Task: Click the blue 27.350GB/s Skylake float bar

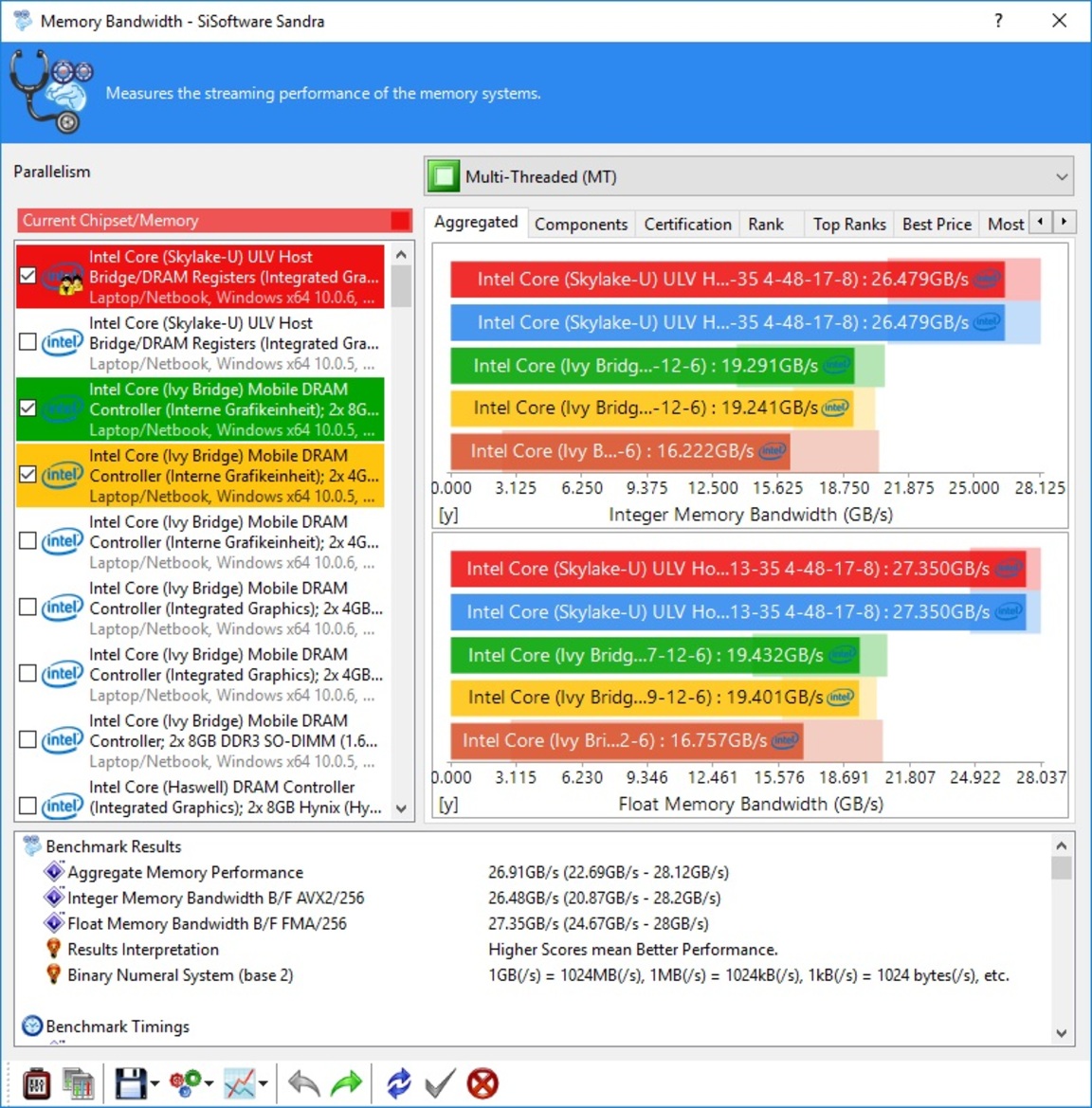Action: click(737, 612)
